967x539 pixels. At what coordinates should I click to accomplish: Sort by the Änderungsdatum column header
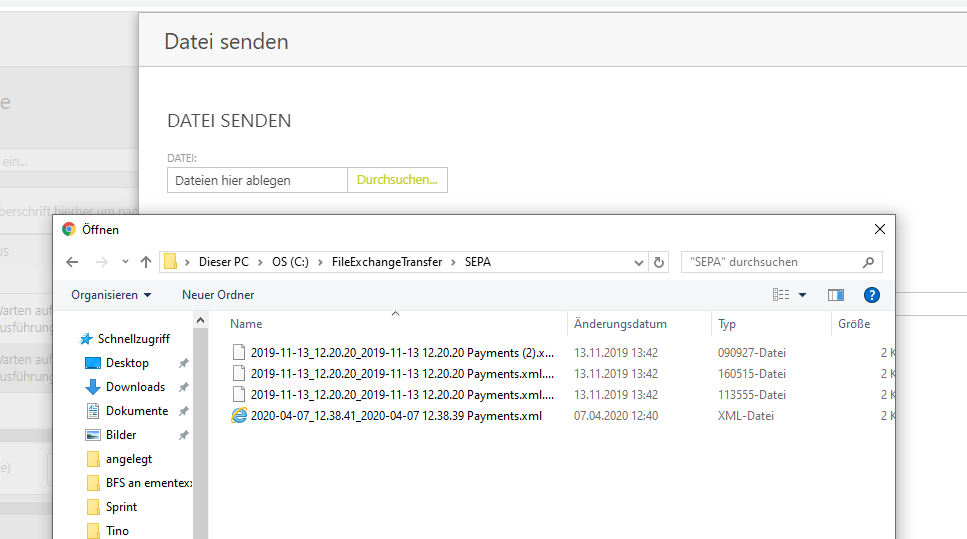620,324
